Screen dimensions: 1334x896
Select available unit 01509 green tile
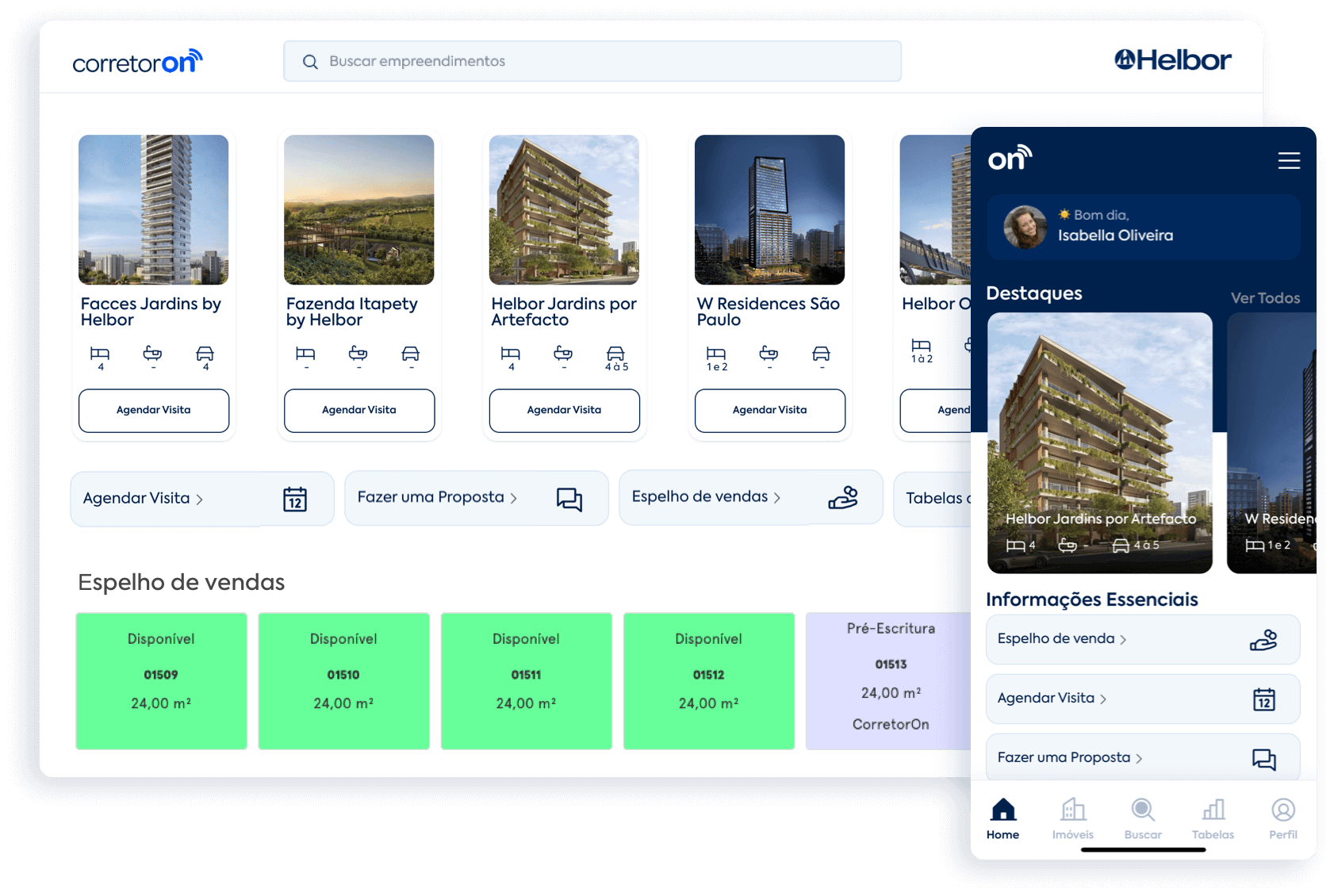(161, 680)
